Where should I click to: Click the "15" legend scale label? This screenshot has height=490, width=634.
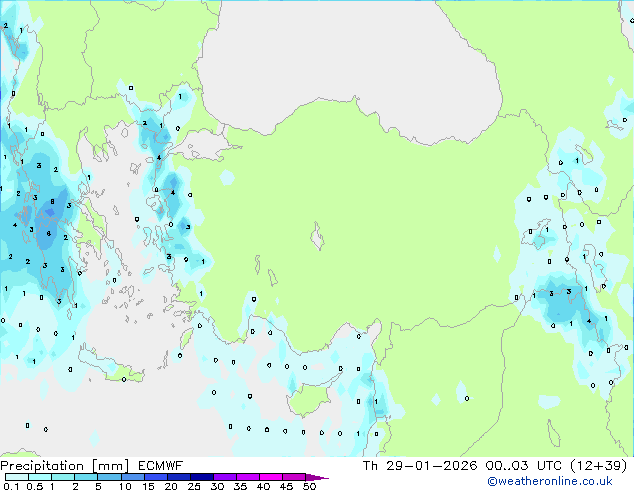[148, 486]
